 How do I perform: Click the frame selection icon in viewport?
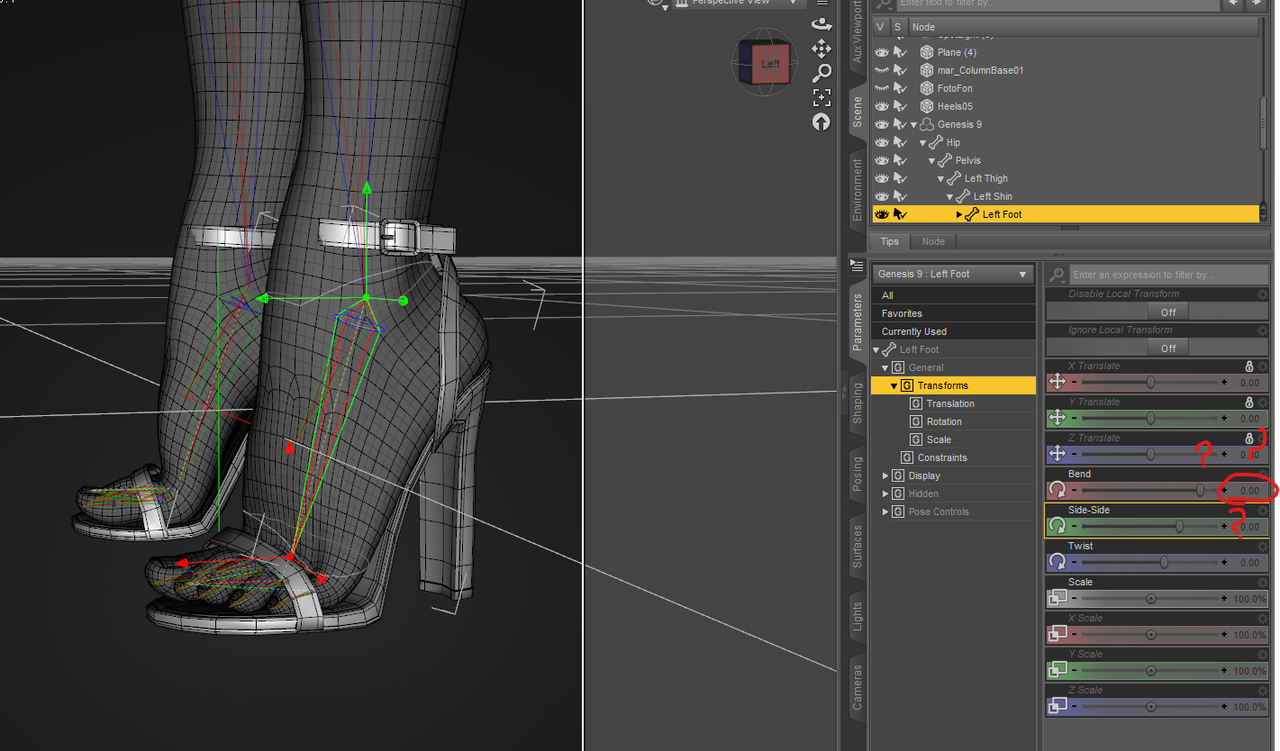pos(821,97)
